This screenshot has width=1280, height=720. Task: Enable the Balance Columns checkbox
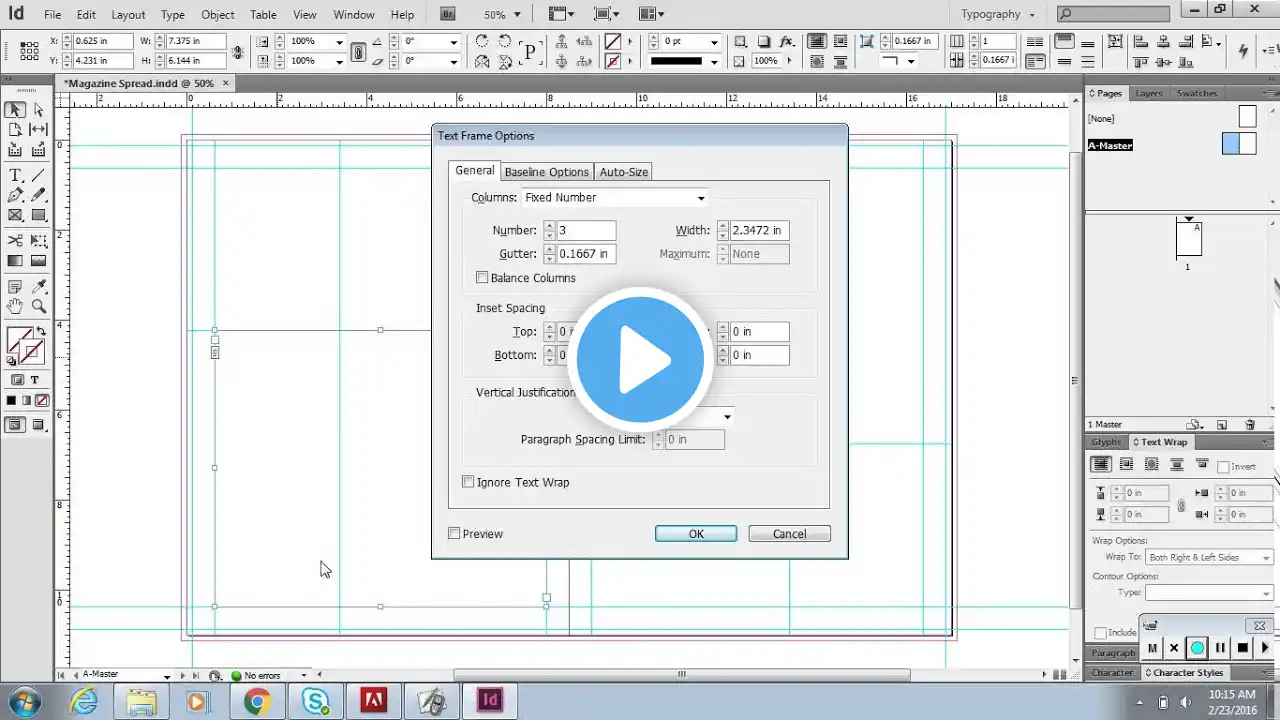pos(482,278)
